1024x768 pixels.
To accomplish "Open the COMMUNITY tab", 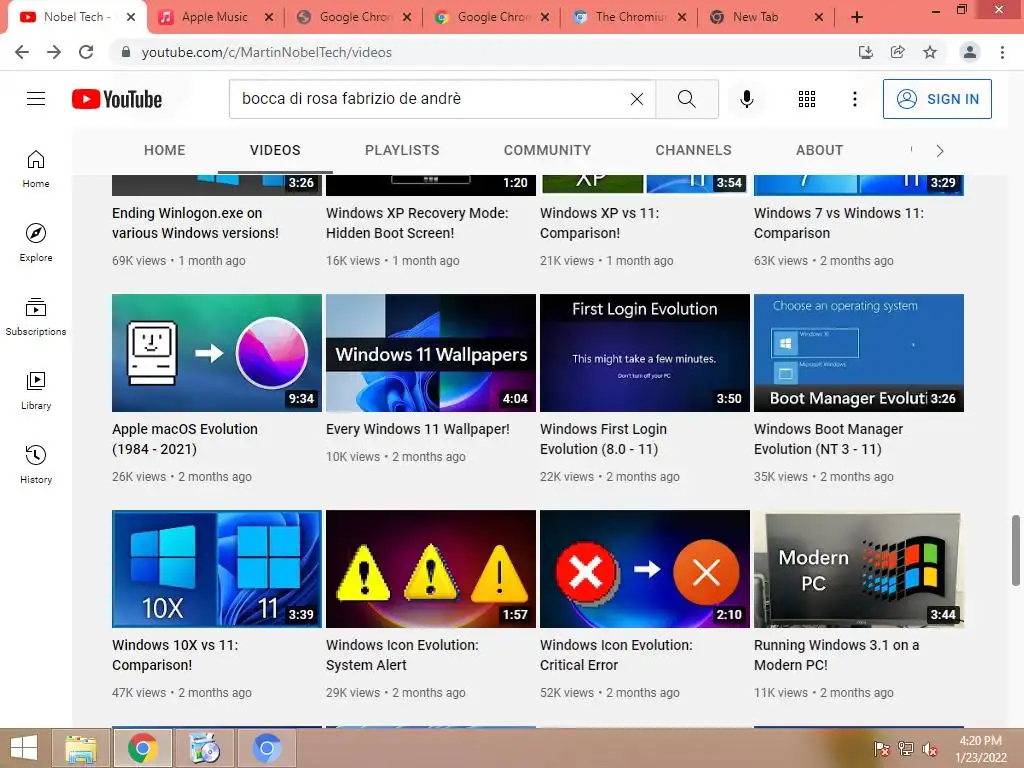I will (547, 150).
